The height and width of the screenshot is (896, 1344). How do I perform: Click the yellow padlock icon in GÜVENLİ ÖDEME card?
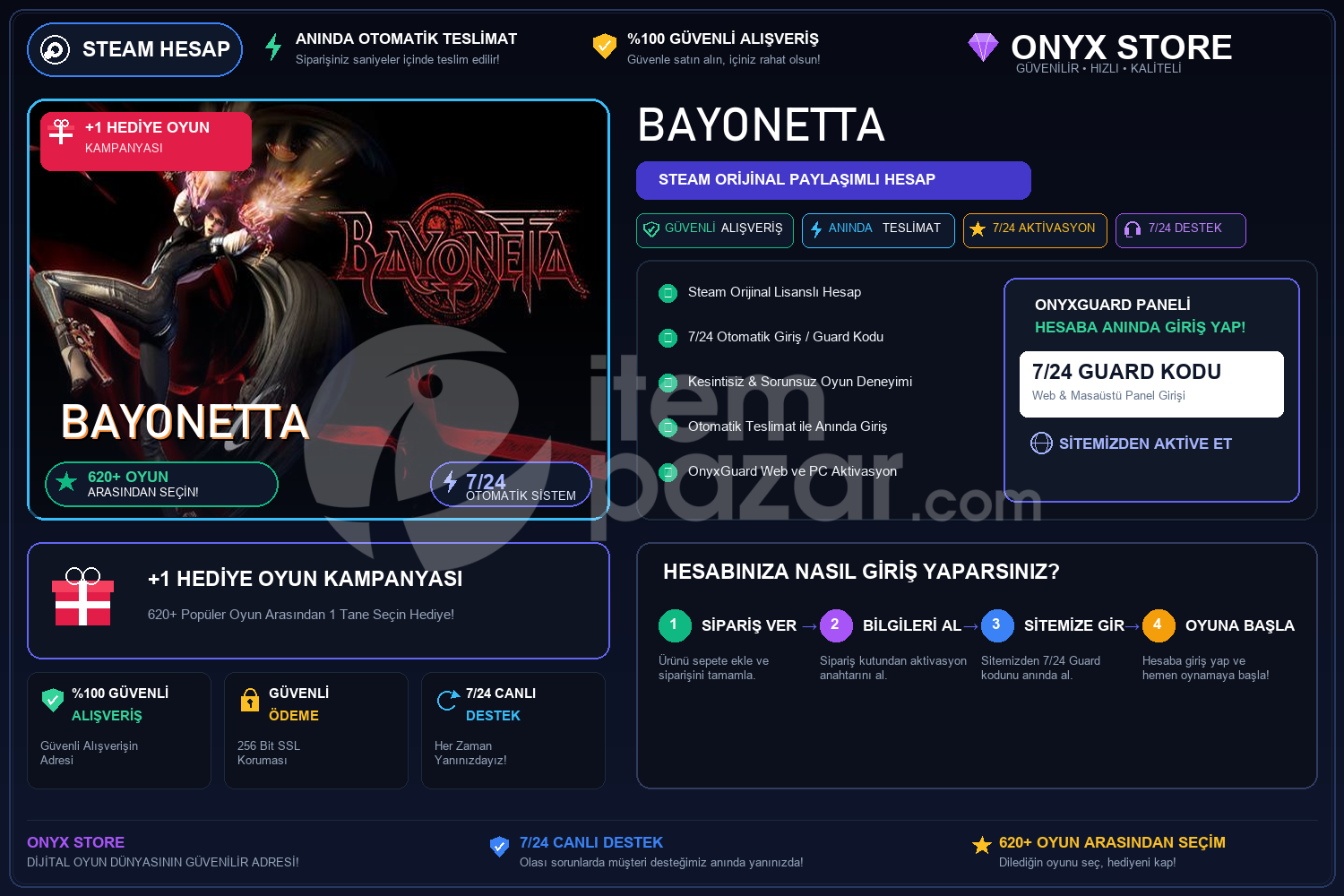[x=250, y=700]
